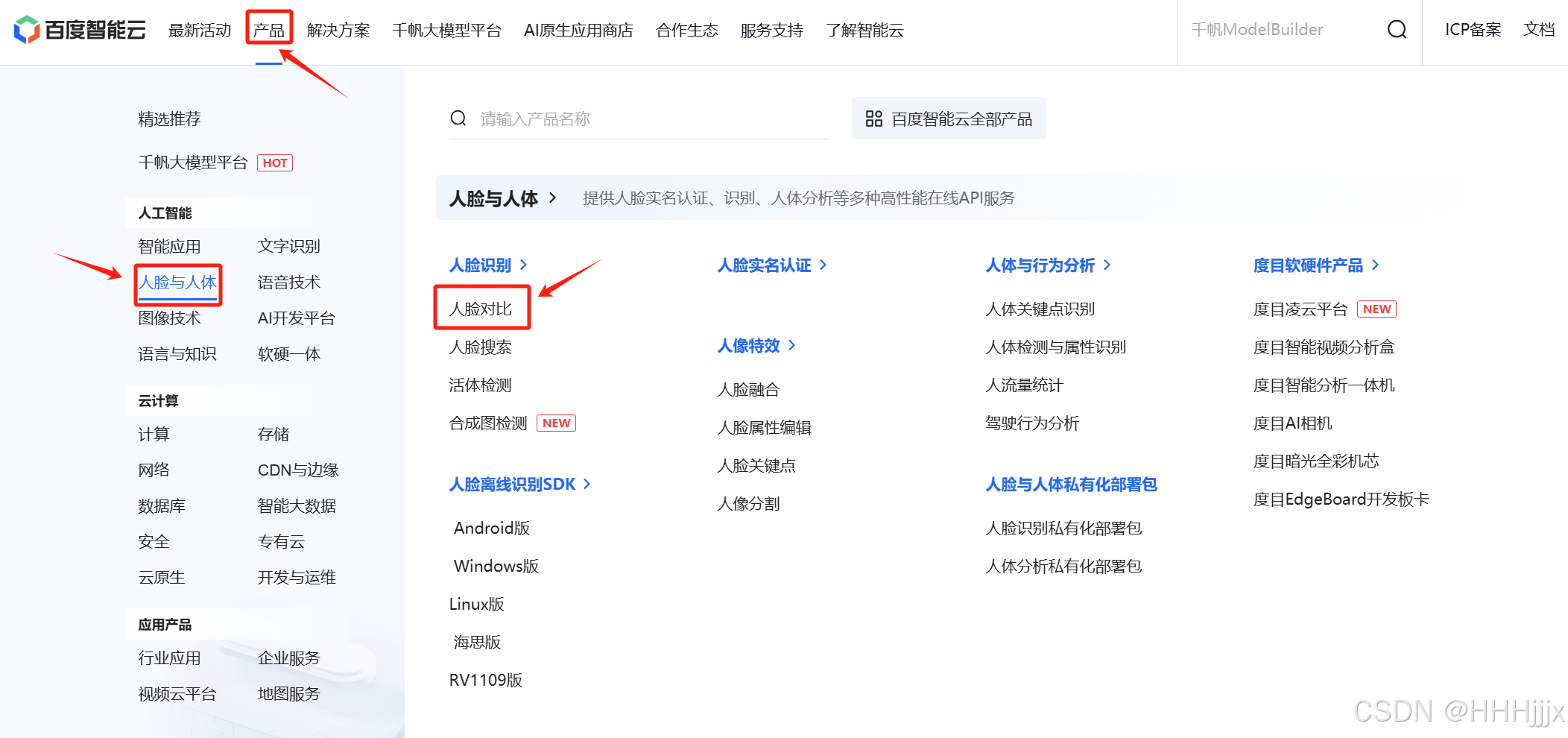Open the 人体与行为分析 category chevron
Viewport: 1568px width, 738px height.
[1107, 265]
